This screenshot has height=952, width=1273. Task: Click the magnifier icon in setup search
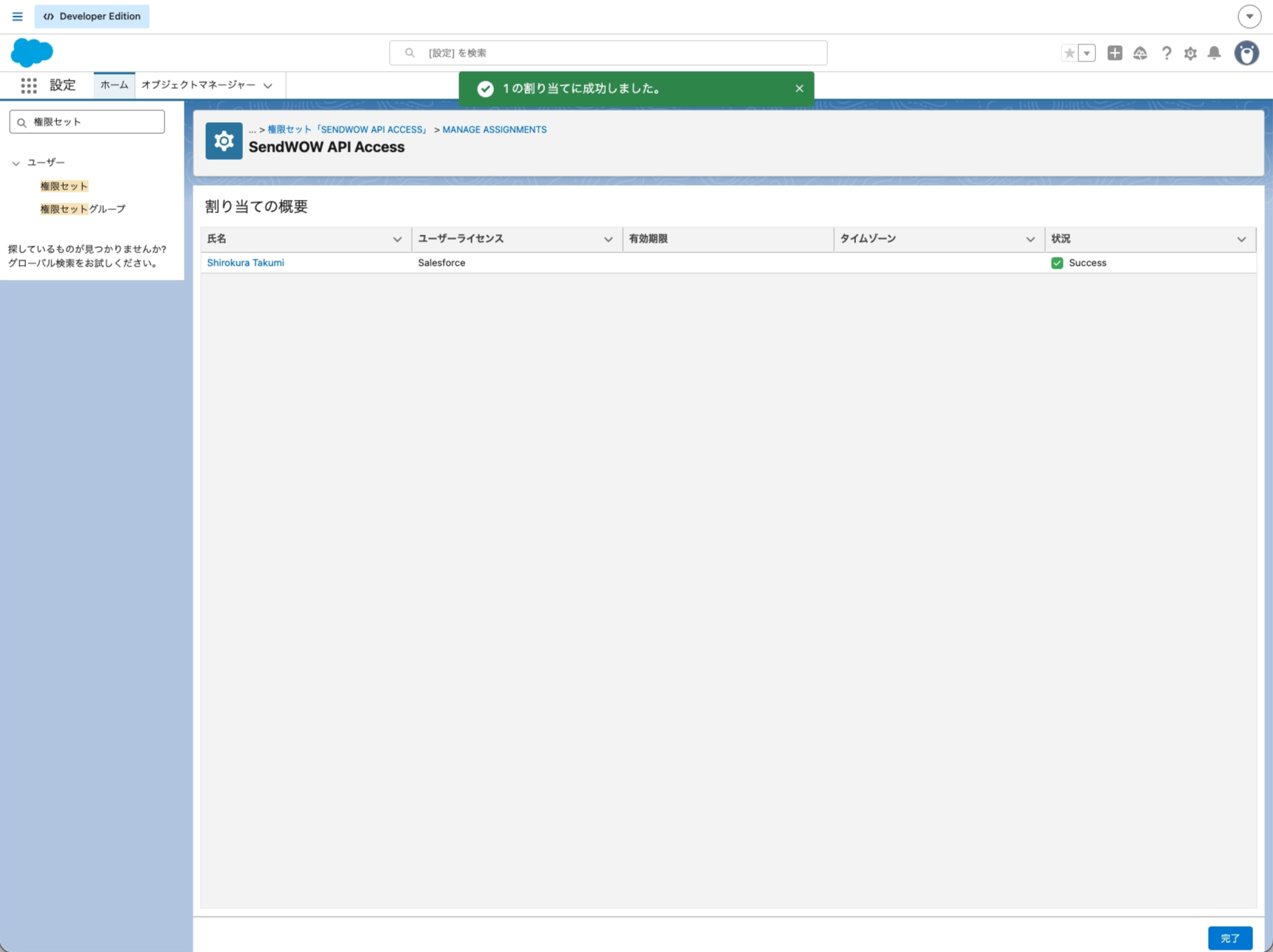tap(410, 53)
